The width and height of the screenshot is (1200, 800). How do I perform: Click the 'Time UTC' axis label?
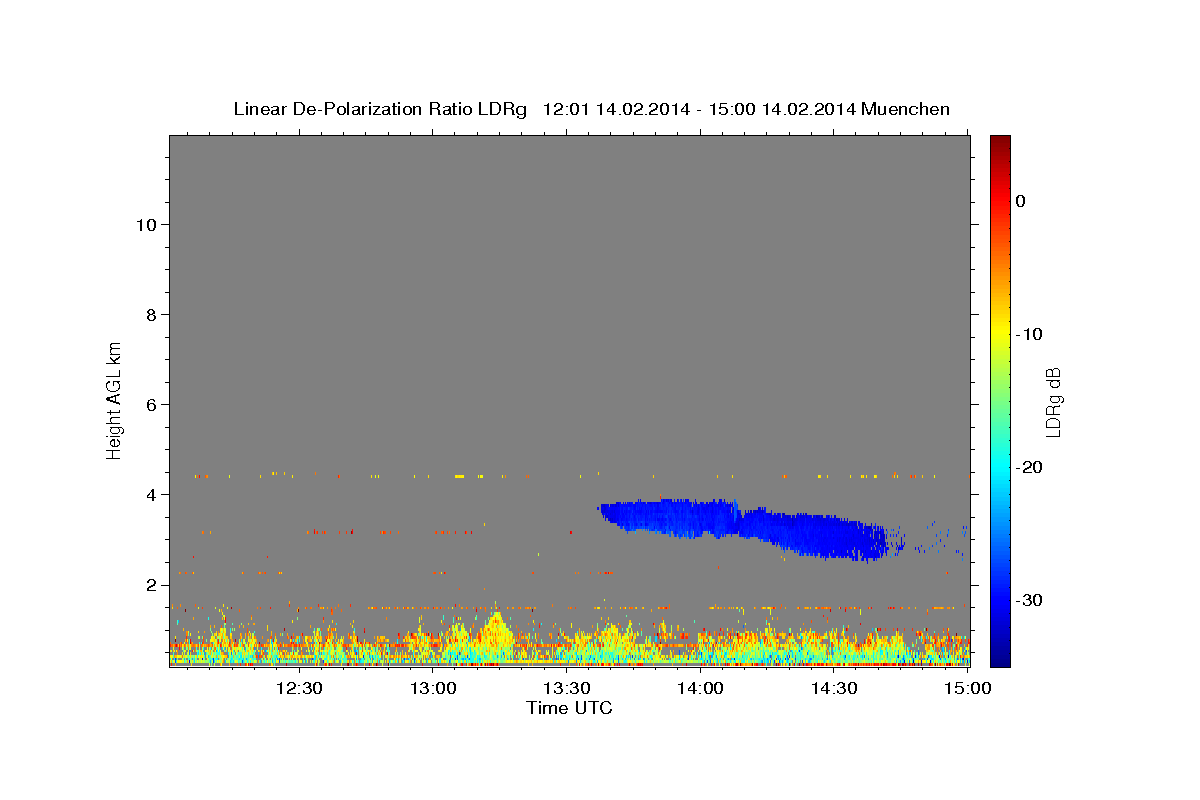[569, 708]
